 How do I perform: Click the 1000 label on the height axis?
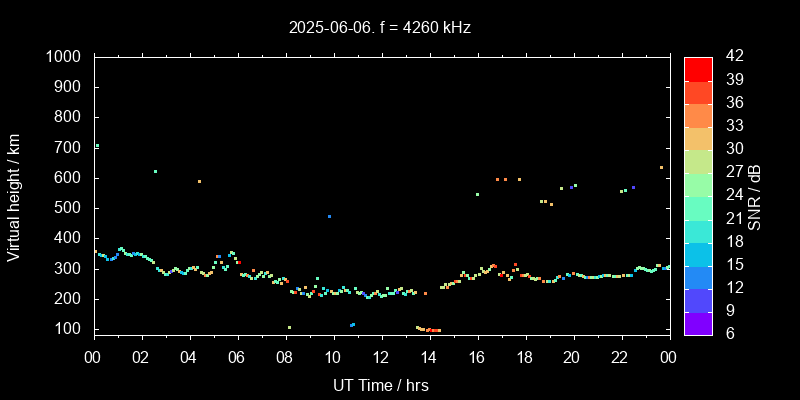(66, 57)
